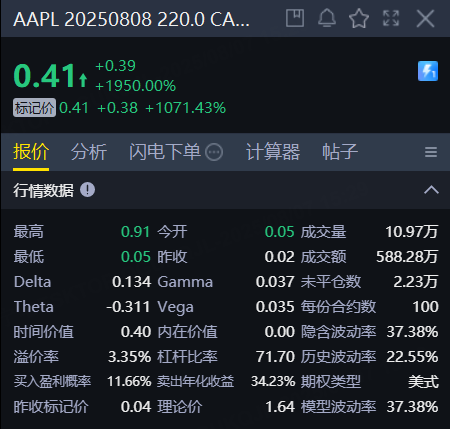Click the 0.41 last price figure
Viewport: 450px width, 429px height.
click(x=45, y=76)
